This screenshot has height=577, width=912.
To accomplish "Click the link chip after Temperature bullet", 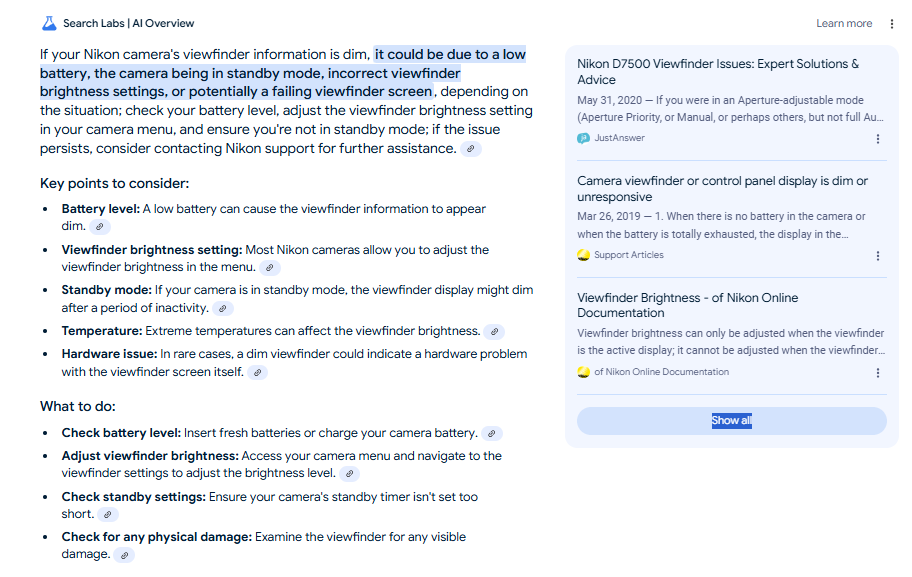I will tap(494, 332).
